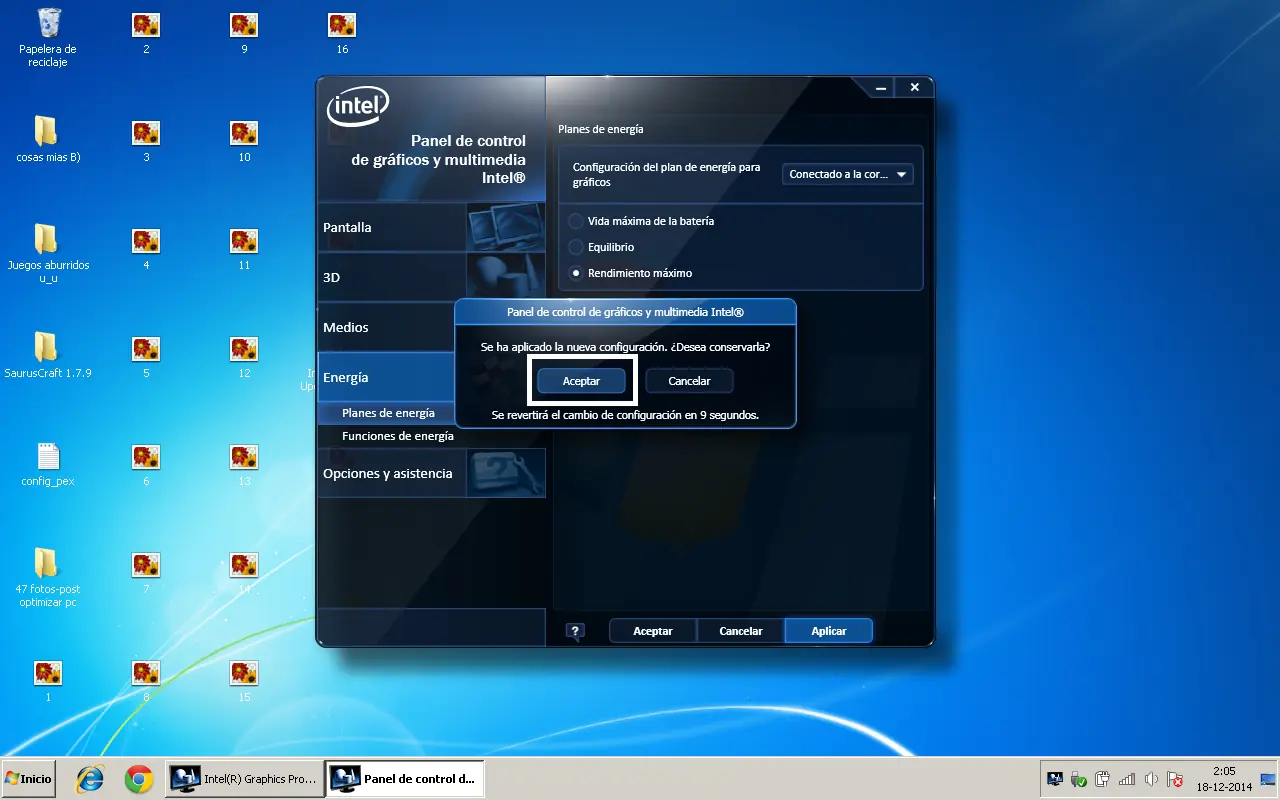Open the Energía section
The image size is (1280, 800).
click(x=386, y=377)
